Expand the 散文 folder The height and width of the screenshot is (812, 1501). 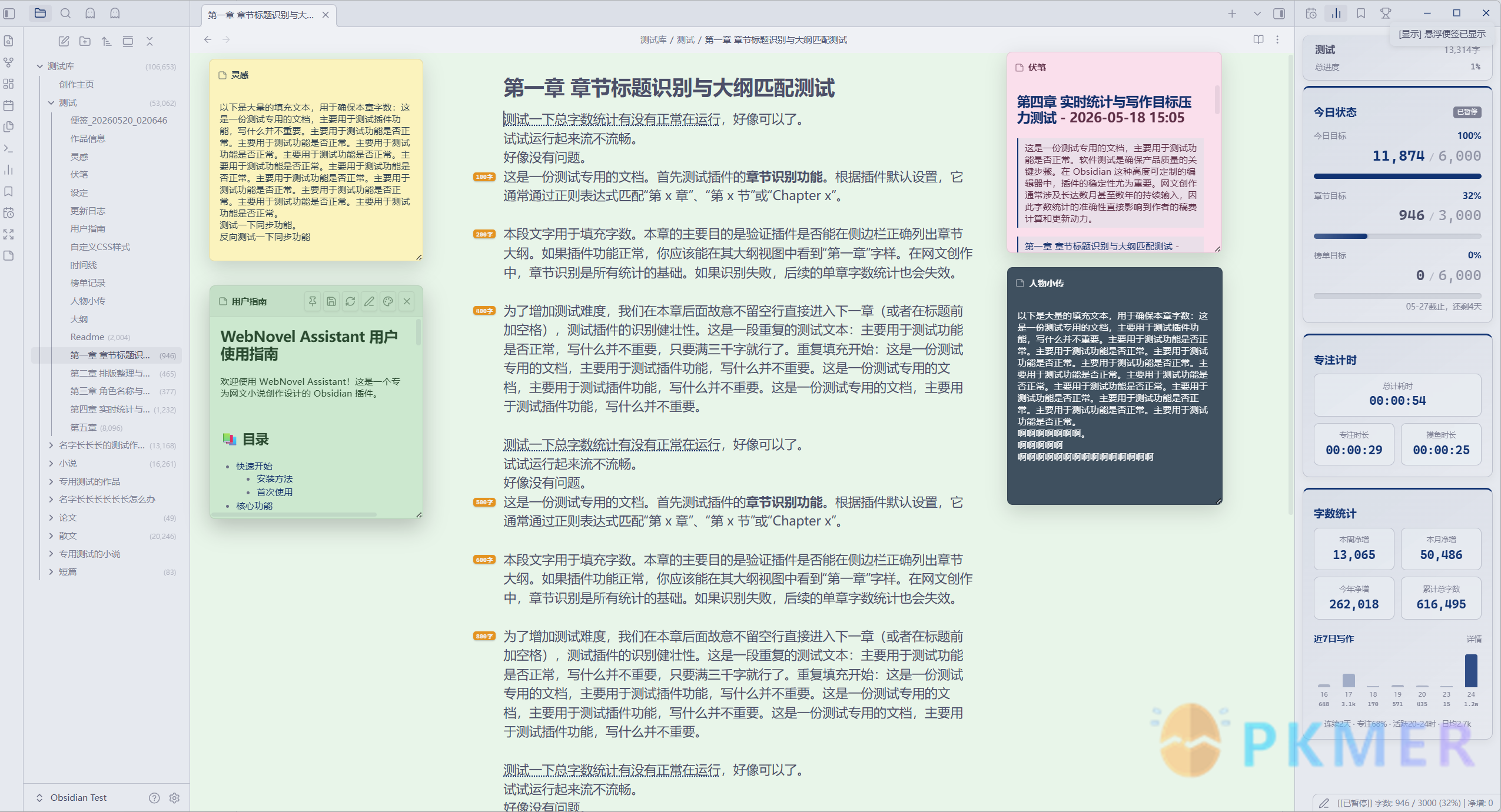(51, 536)
